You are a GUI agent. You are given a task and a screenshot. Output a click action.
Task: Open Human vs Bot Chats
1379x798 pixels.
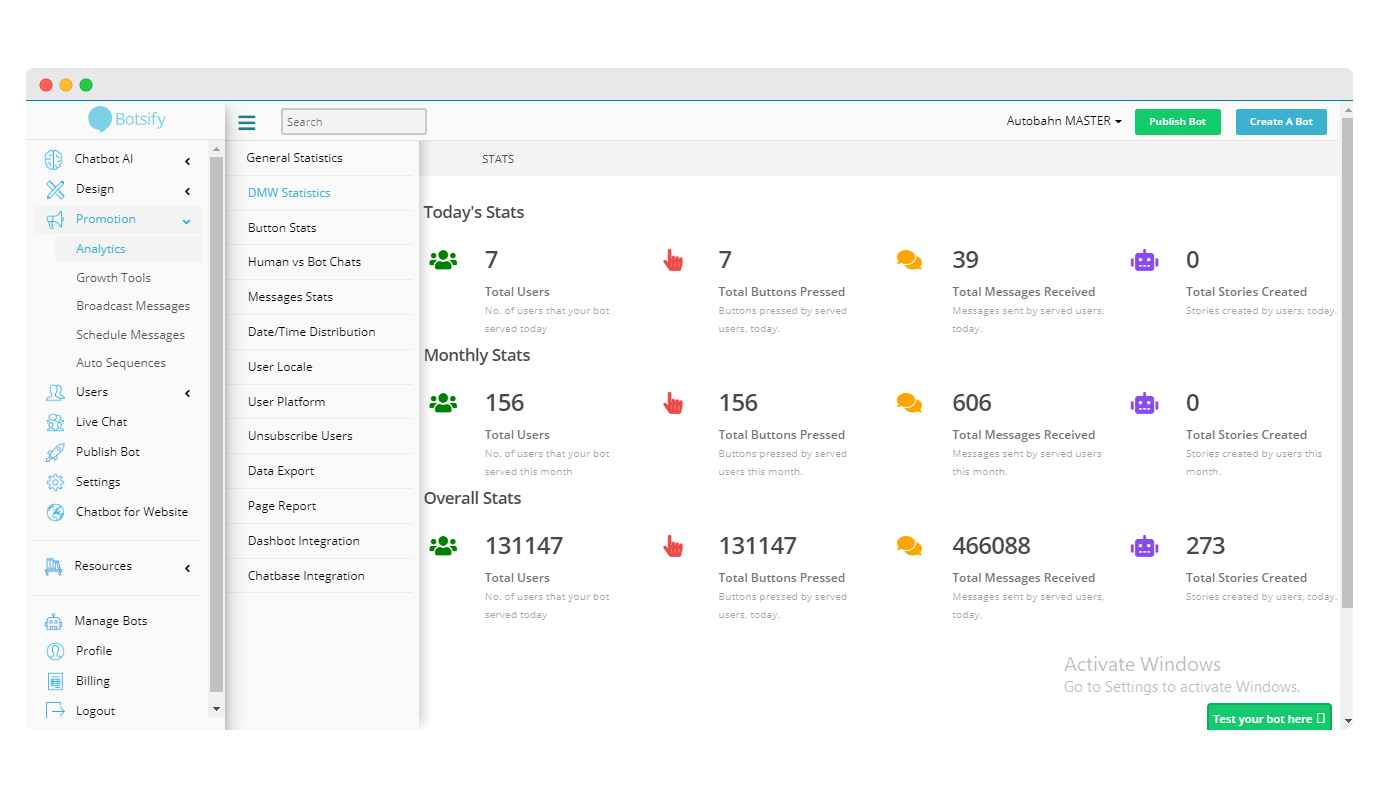(x=304, y=262)
